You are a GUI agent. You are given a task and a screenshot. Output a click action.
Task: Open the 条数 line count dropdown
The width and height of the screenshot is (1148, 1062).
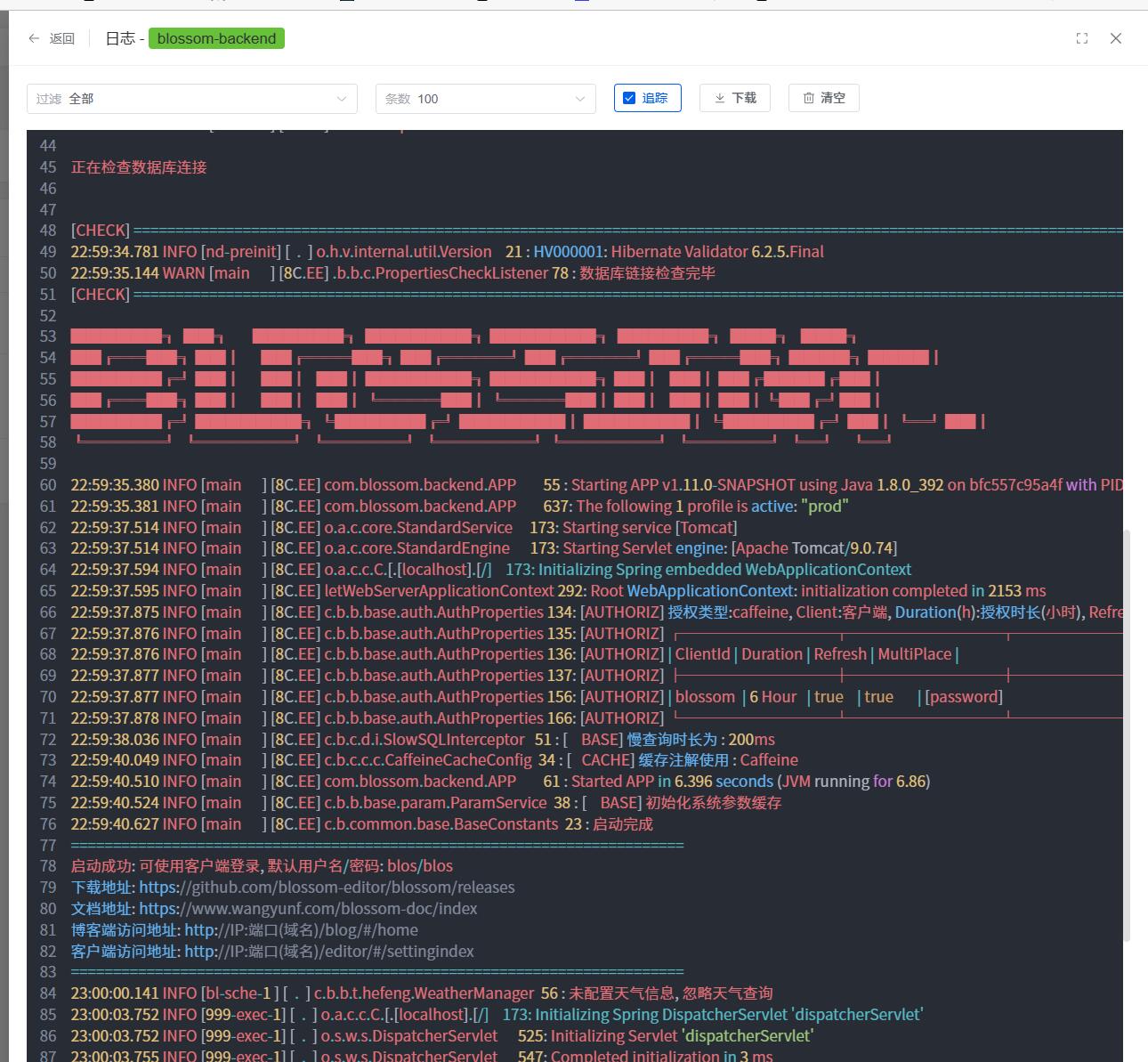(486, 99)
